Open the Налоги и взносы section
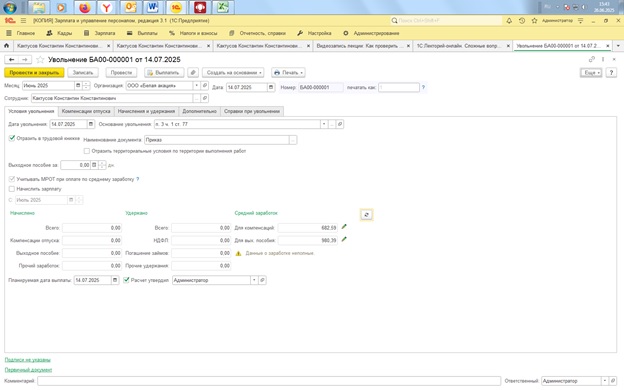 [193, 33]
